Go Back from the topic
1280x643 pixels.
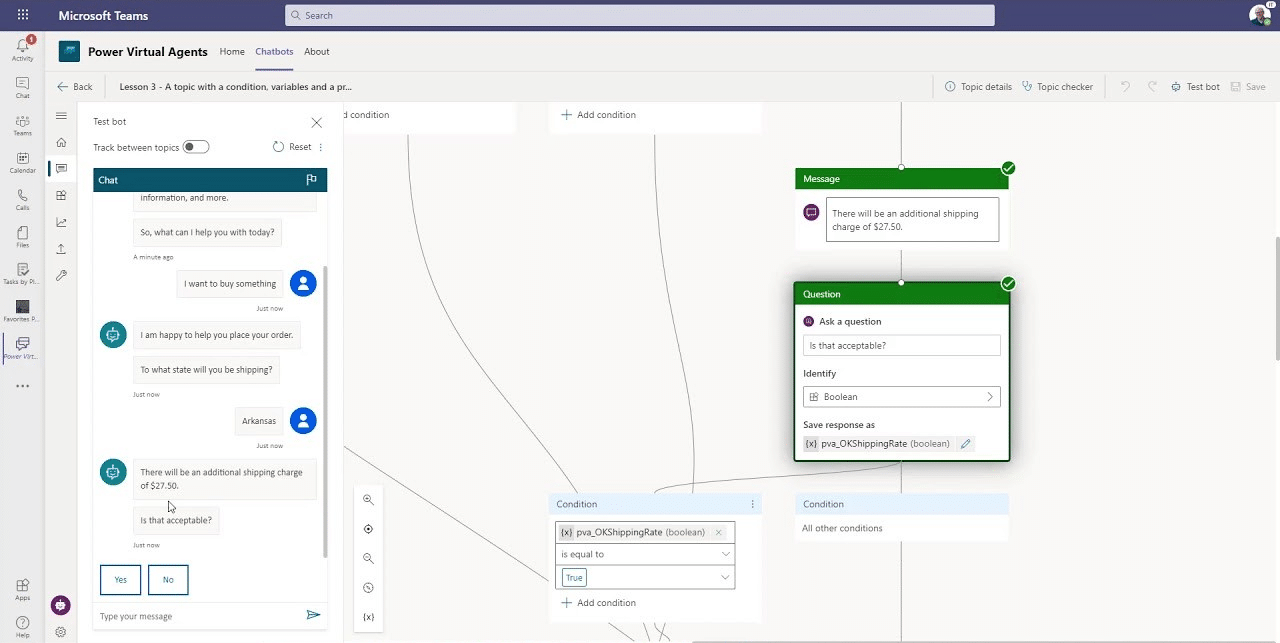point(75,87)
